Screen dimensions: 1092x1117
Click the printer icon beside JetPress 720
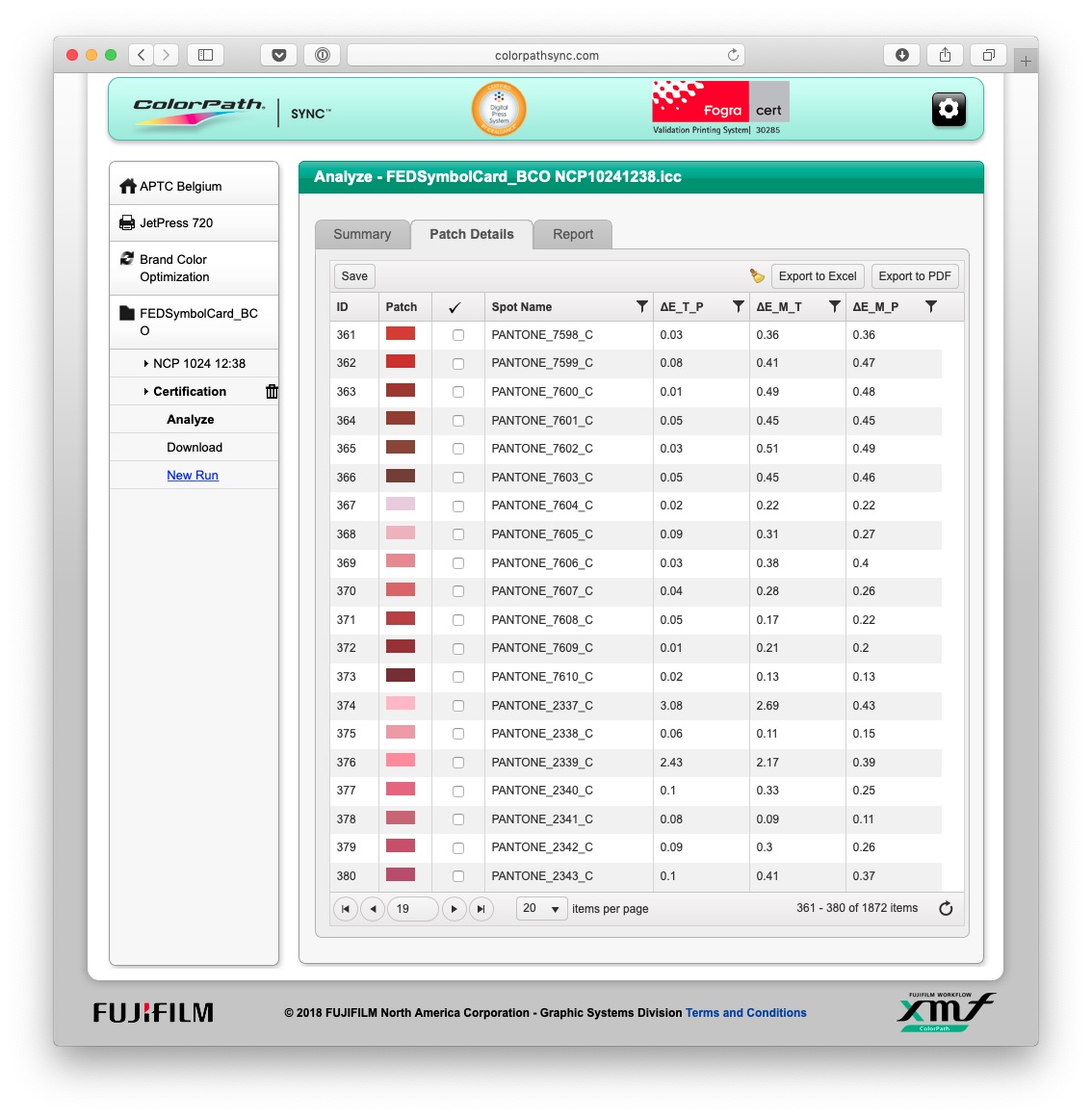[x=127, y=222]
